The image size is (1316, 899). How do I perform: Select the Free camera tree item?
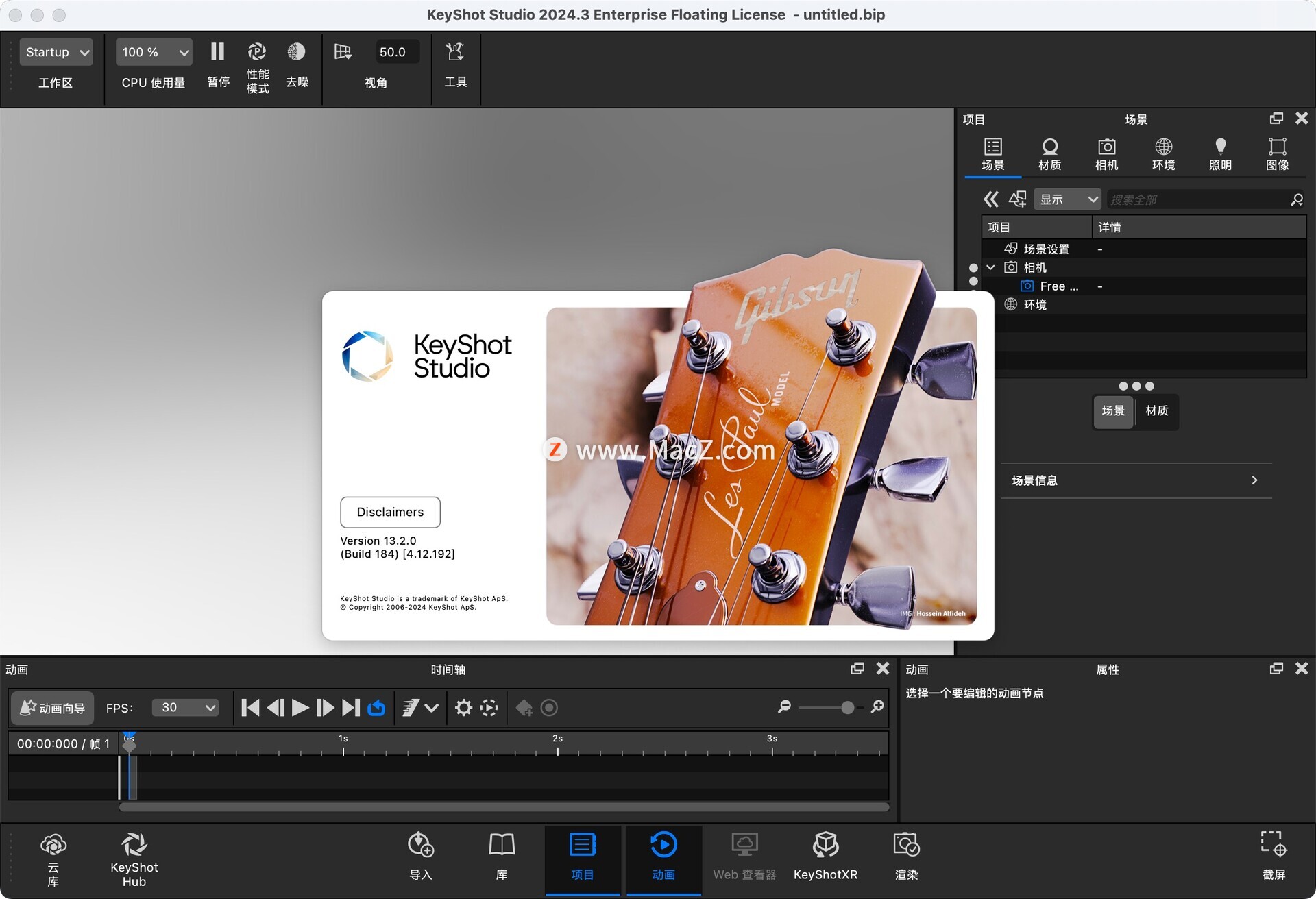pyautogui.click(x=1059, y=286)
